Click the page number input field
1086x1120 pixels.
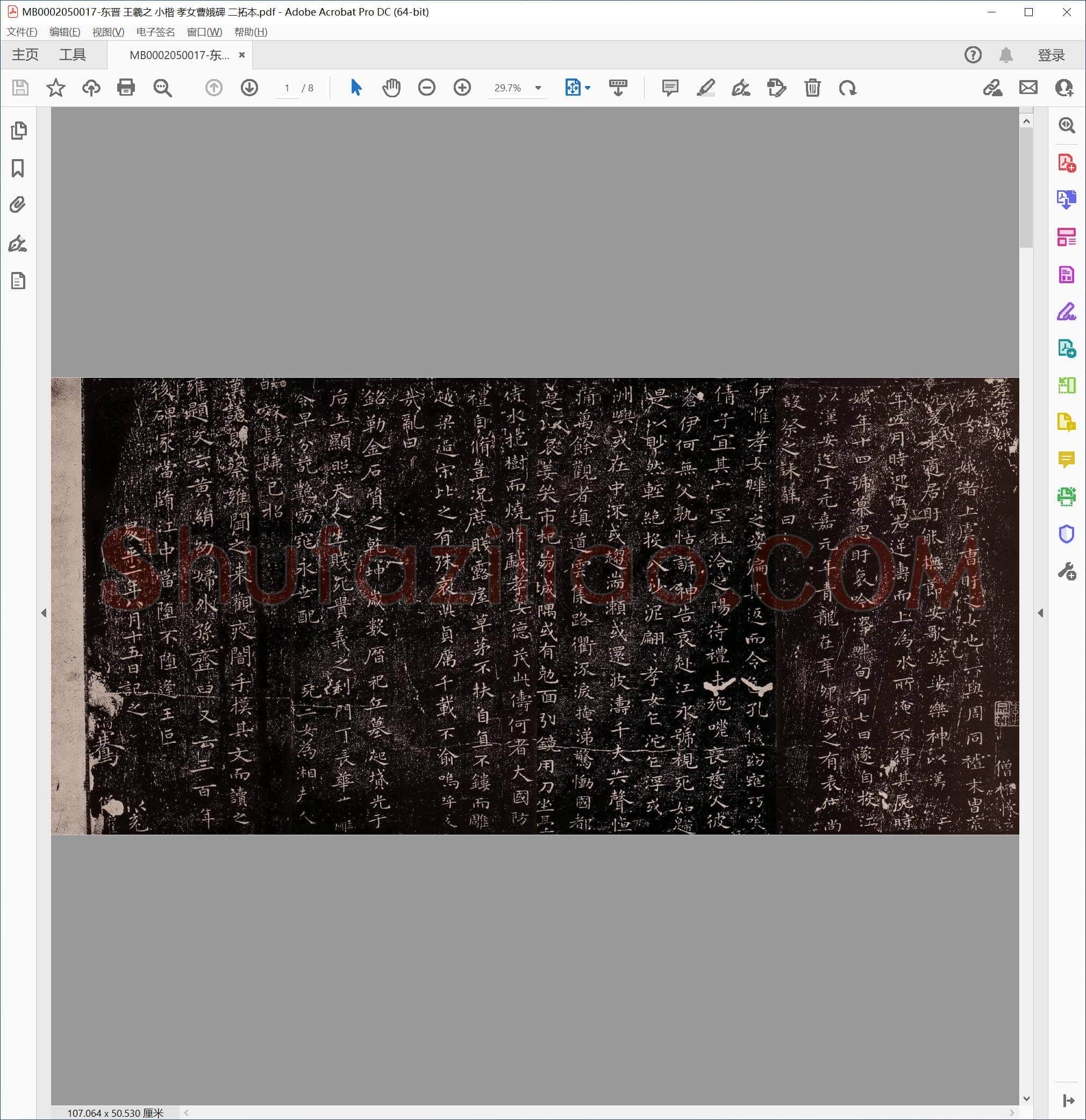click(287, 88)
